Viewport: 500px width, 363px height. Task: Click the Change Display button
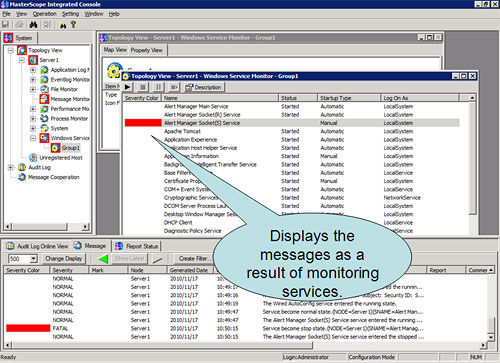(63, 259)
